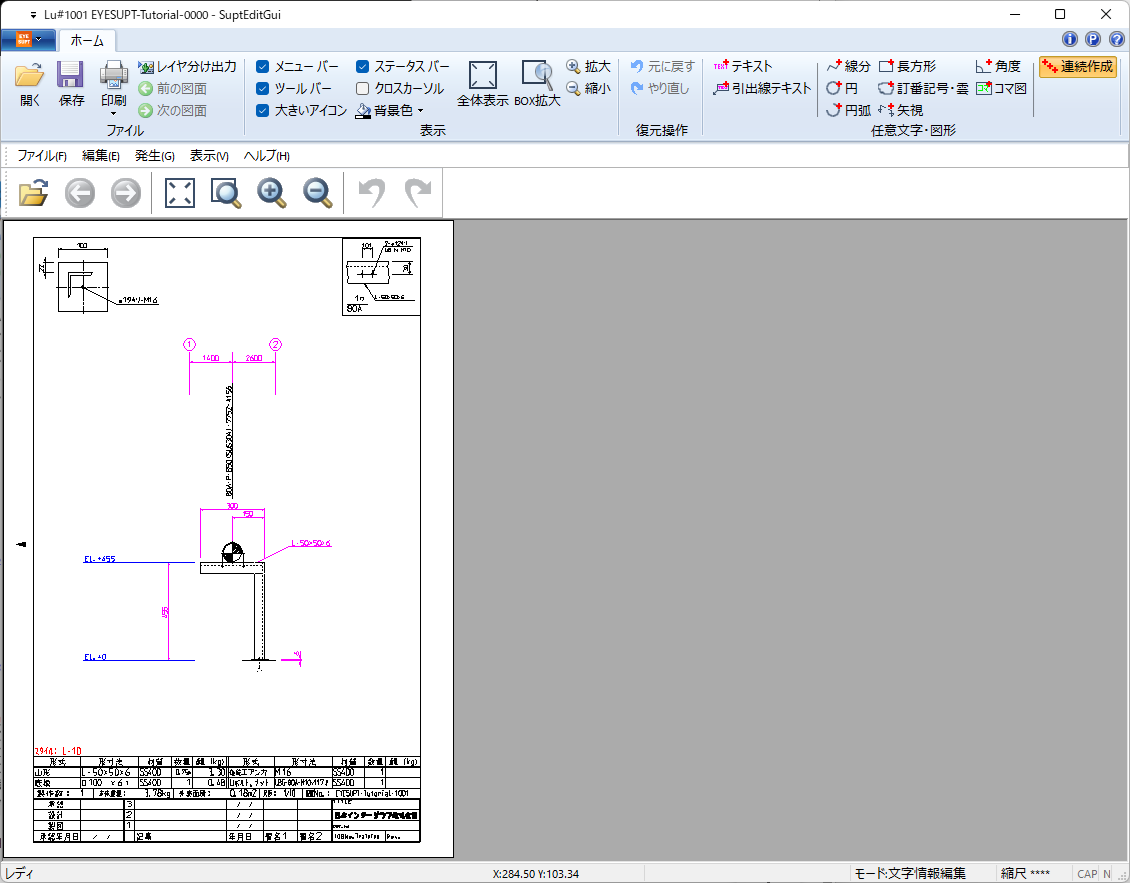Screen dimensions: 1130x883
Task: Toggle the メニューバー checkbox
Action: click(263, 67)
